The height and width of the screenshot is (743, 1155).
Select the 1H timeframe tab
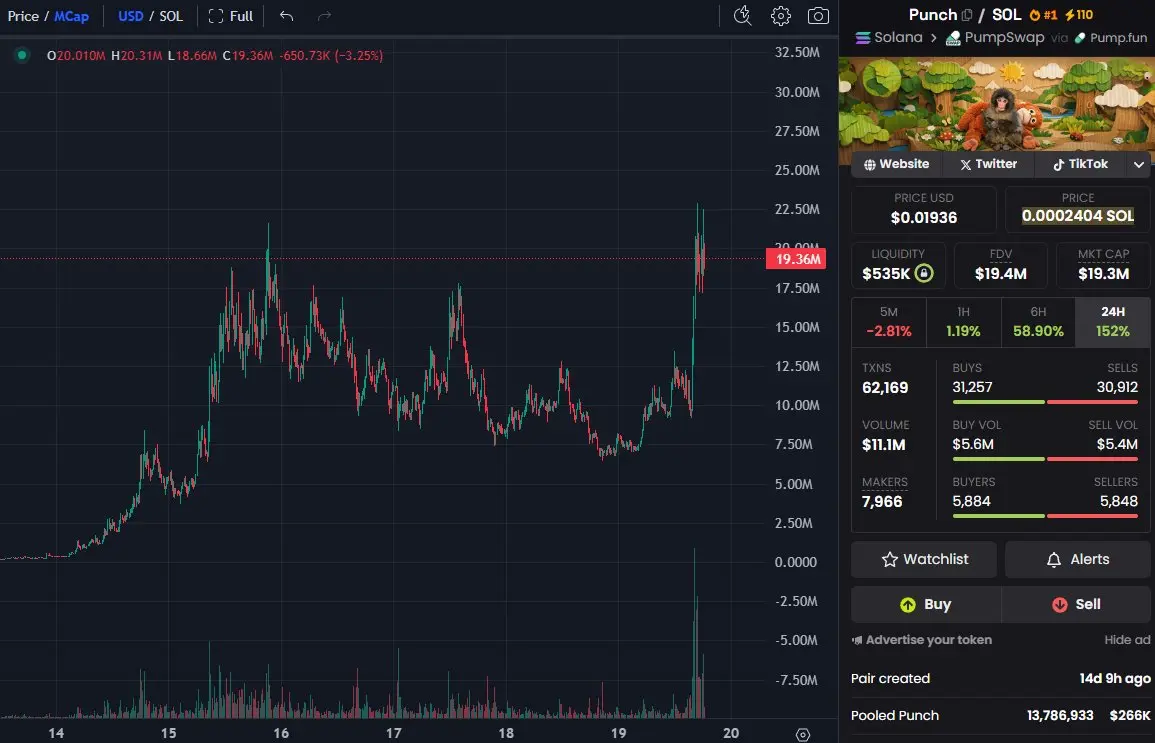point(963,322)
